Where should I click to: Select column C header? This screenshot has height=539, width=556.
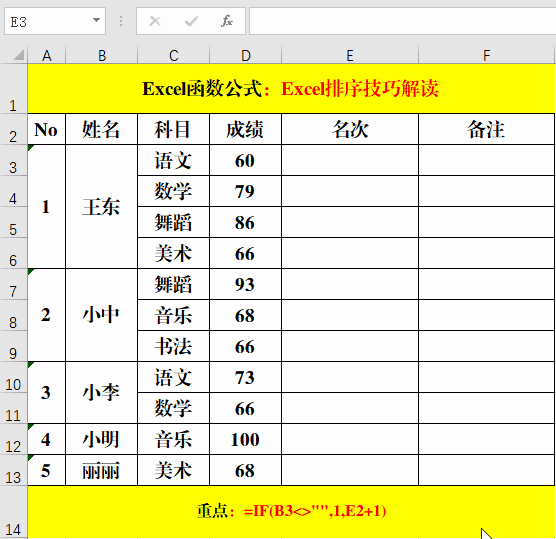pos(174,55)
